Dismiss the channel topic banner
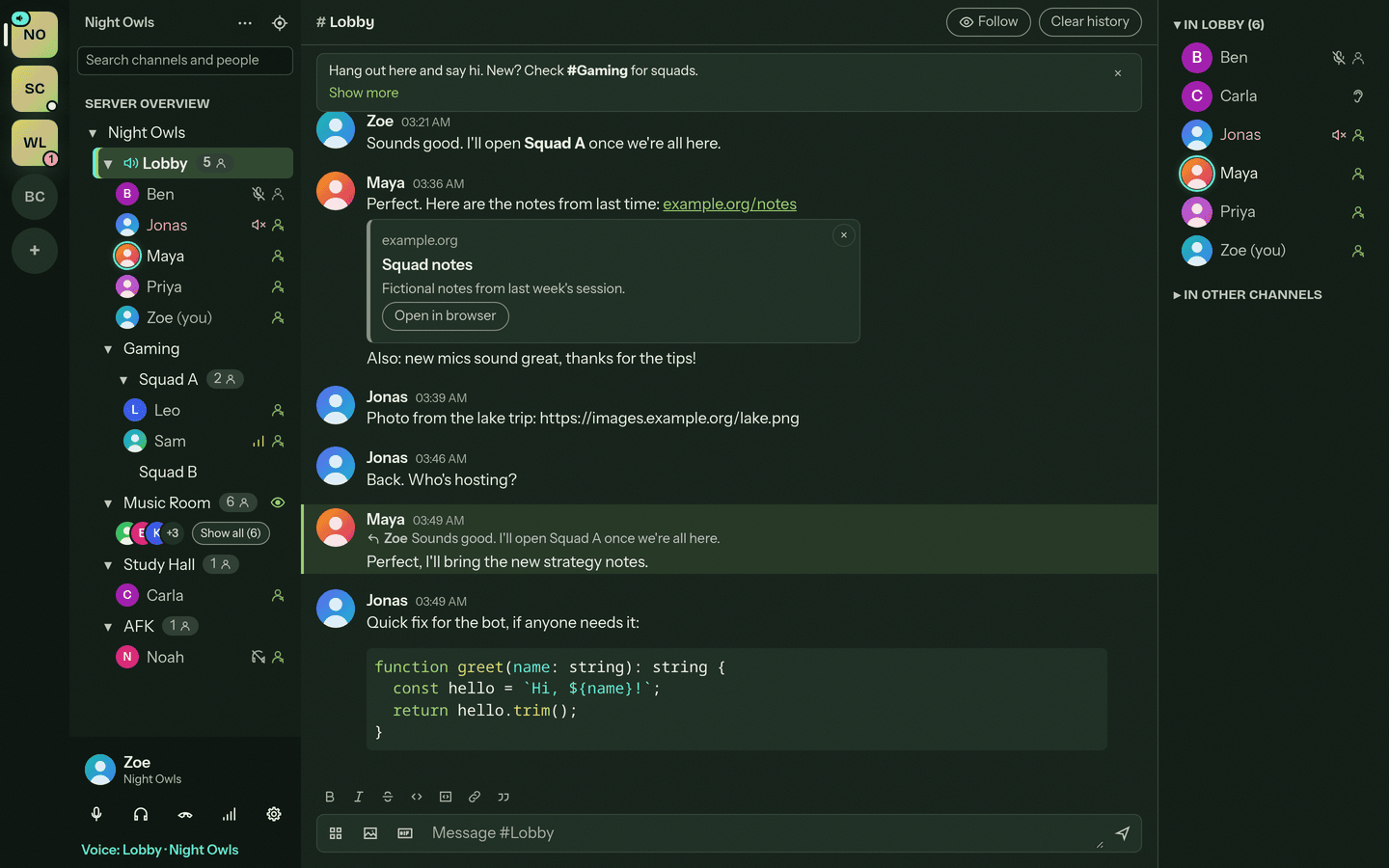The width and height of the screenshot is (1389, 868). point(1118,73)
